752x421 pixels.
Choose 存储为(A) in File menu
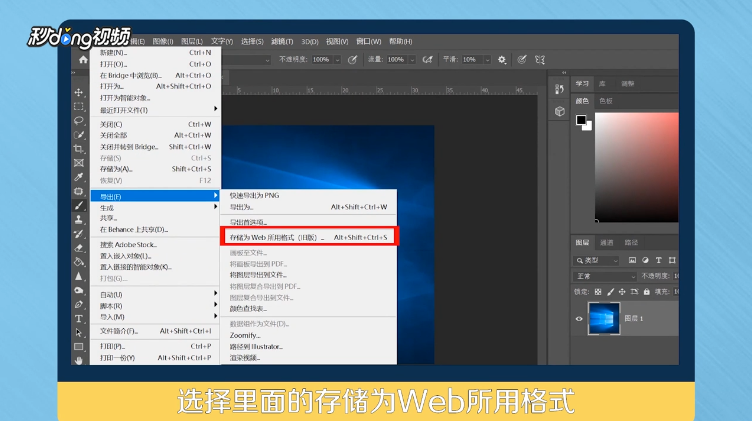pos(155,169)
